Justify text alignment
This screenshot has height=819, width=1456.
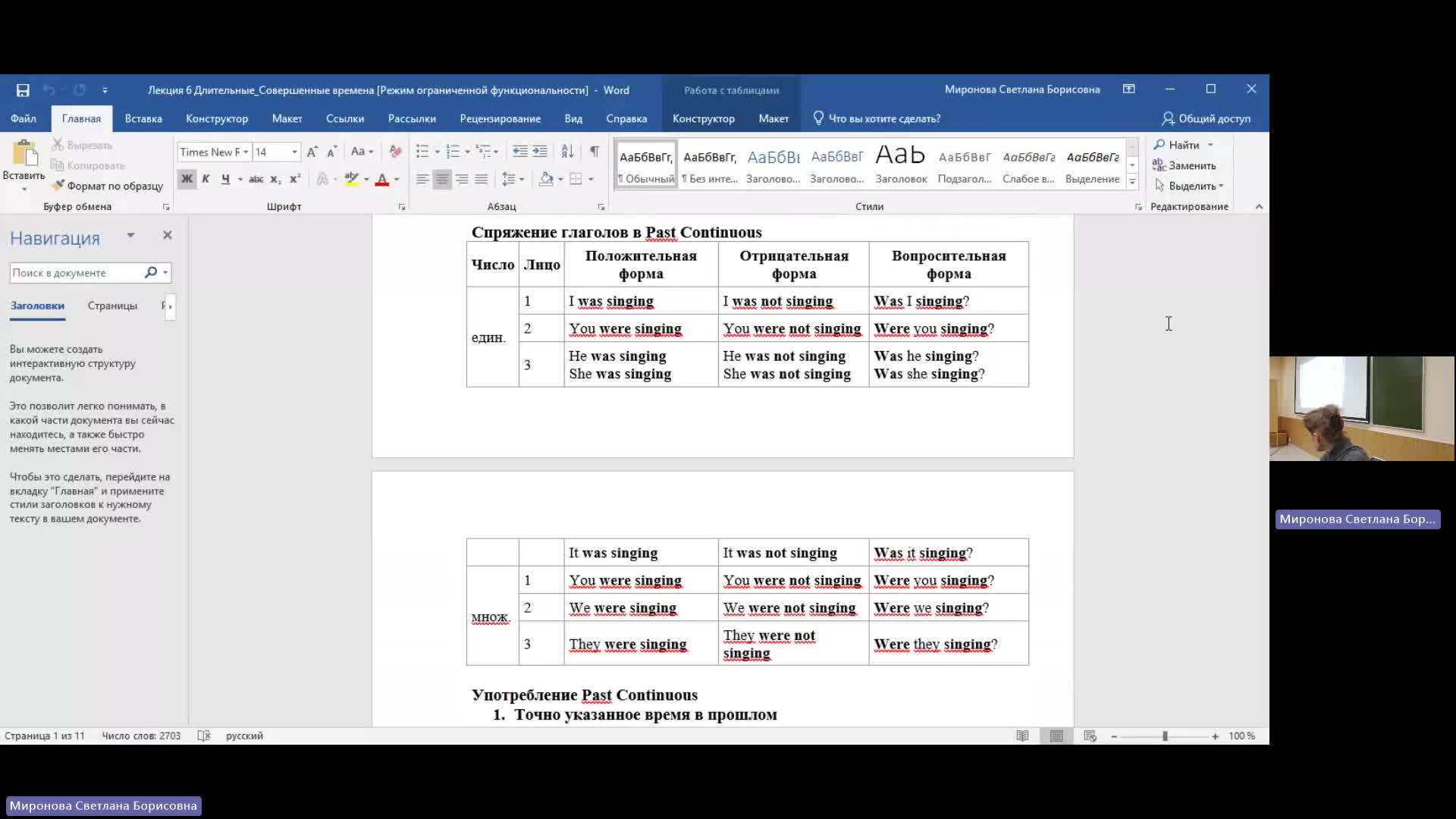482,179
